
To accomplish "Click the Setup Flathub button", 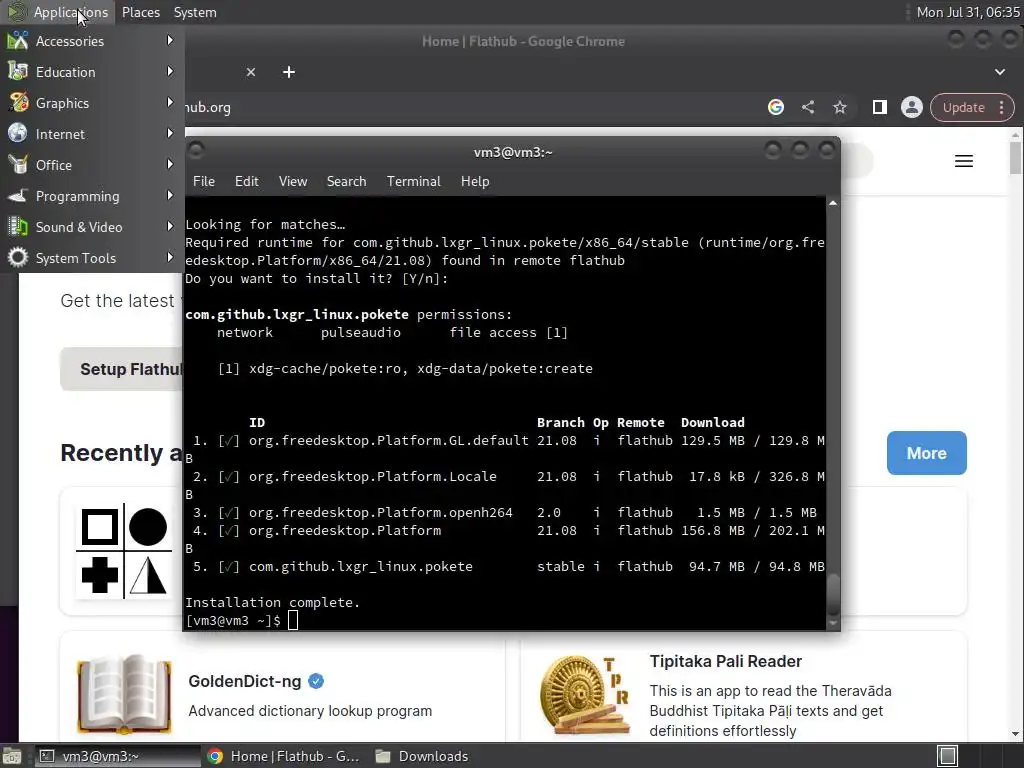I will tap(122, 370).
